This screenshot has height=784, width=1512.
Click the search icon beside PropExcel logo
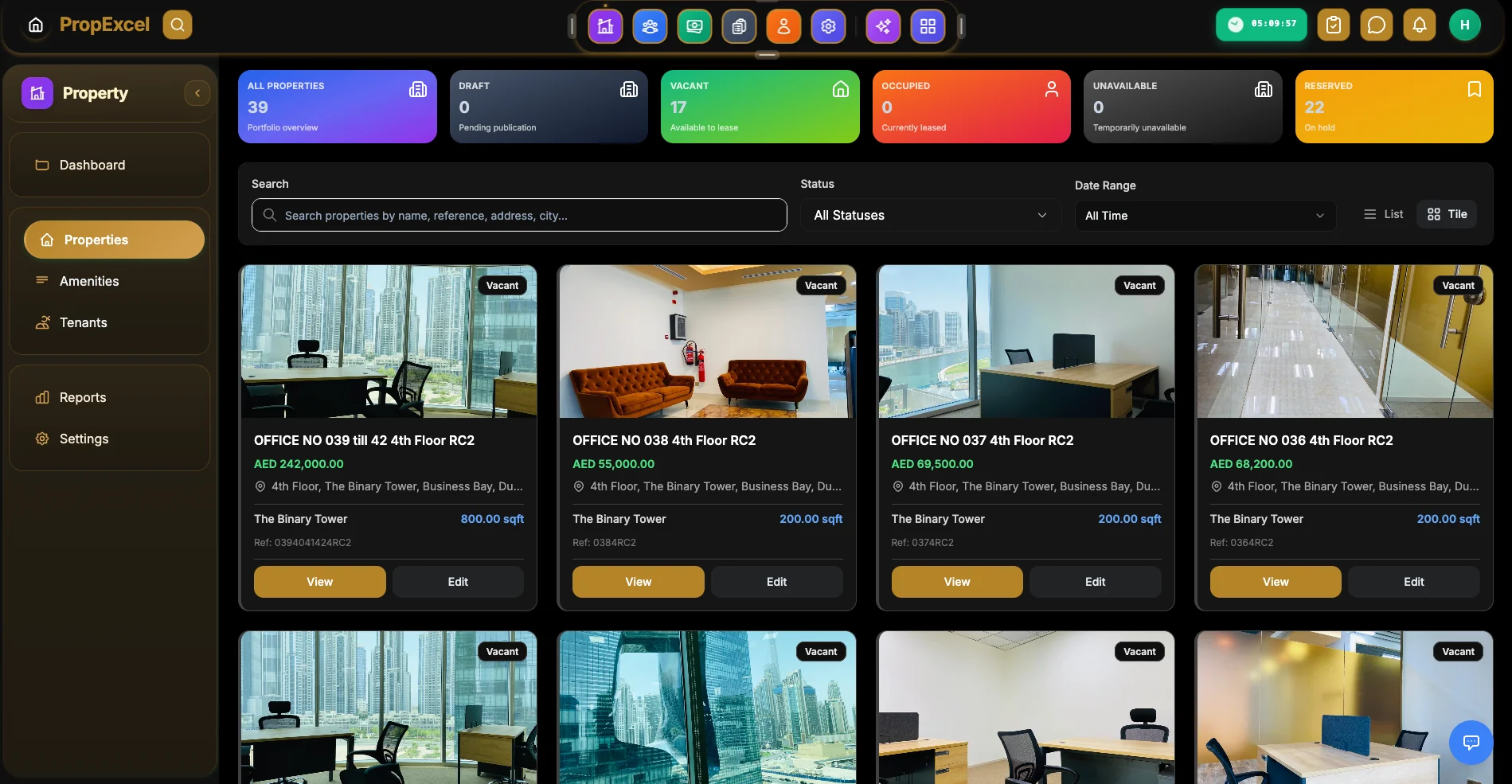[178, 25]
